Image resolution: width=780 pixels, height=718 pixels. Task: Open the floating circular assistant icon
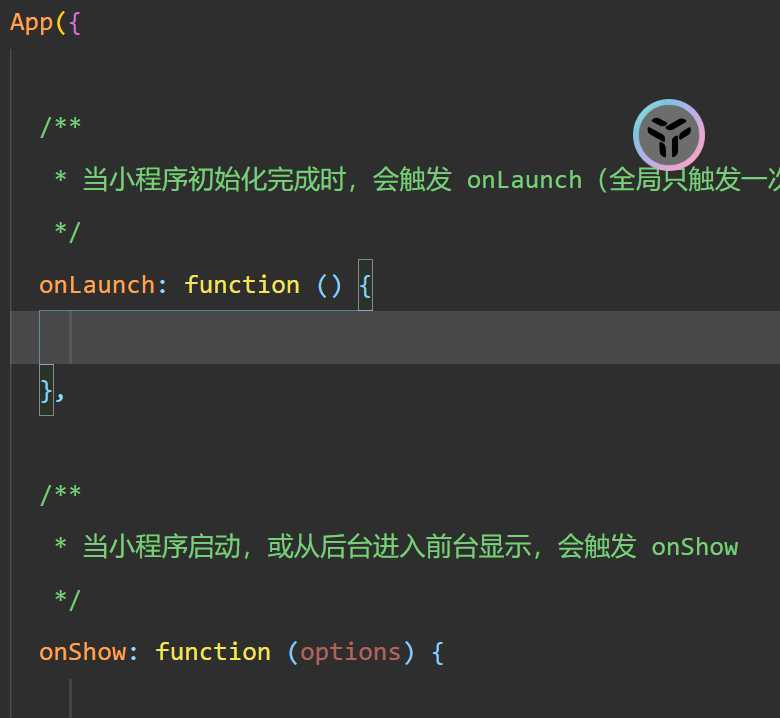tap(669, 135)
